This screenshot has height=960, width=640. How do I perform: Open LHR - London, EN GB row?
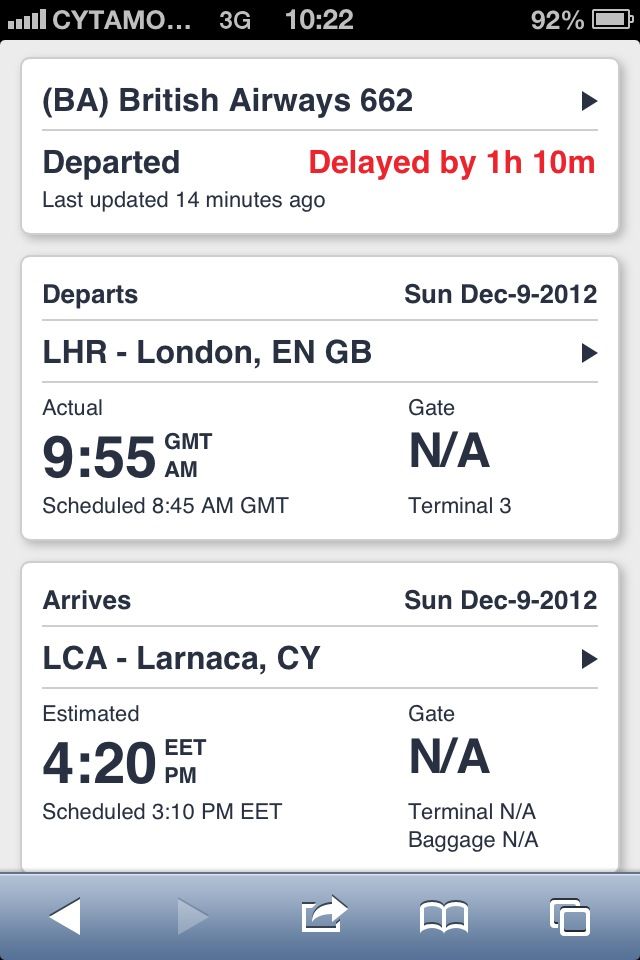pos(320,353)
